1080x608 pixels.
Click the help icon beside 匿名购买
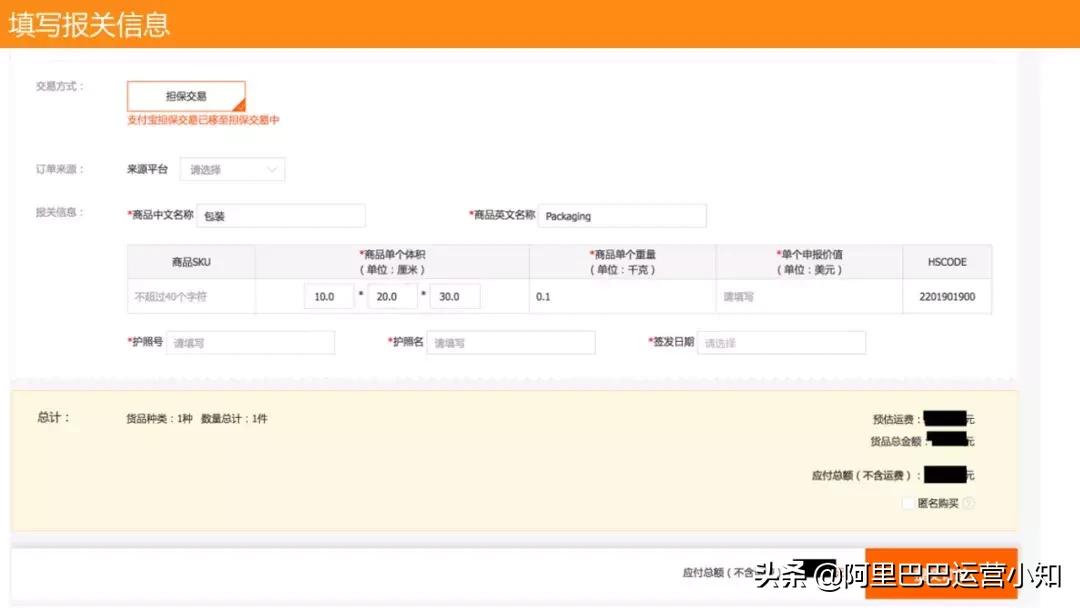(968, 503)
